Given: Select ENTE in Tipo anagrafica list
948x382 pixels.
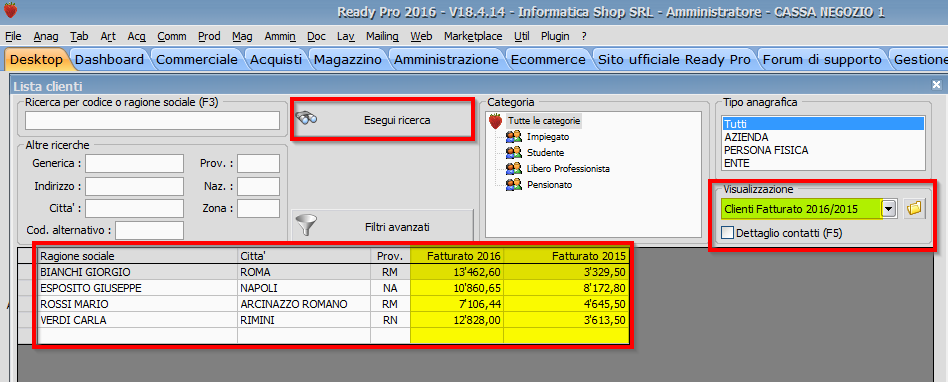Looking at the screenshot, I should pos(823,163).
